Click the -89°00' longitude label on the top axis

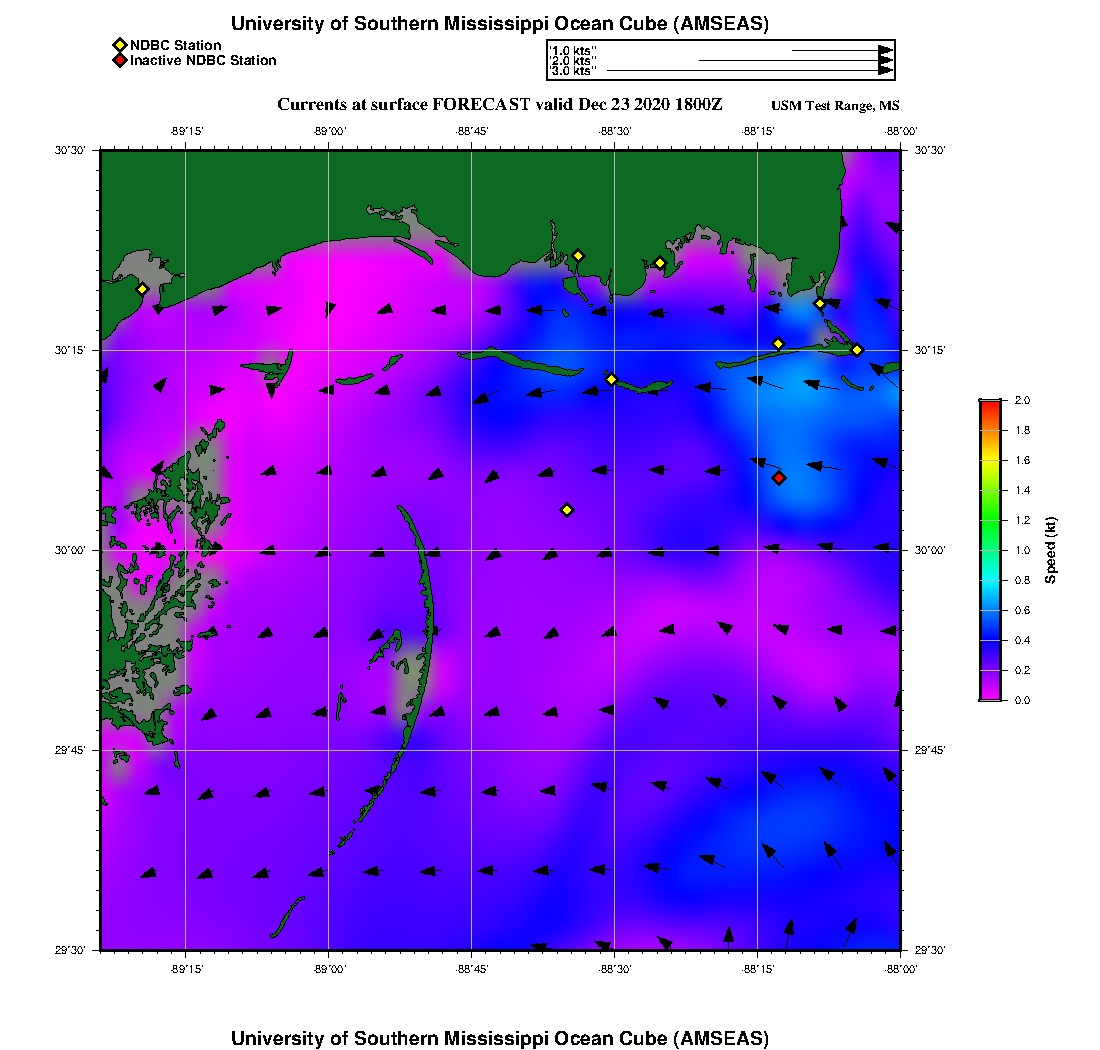(x=329, y=131)
